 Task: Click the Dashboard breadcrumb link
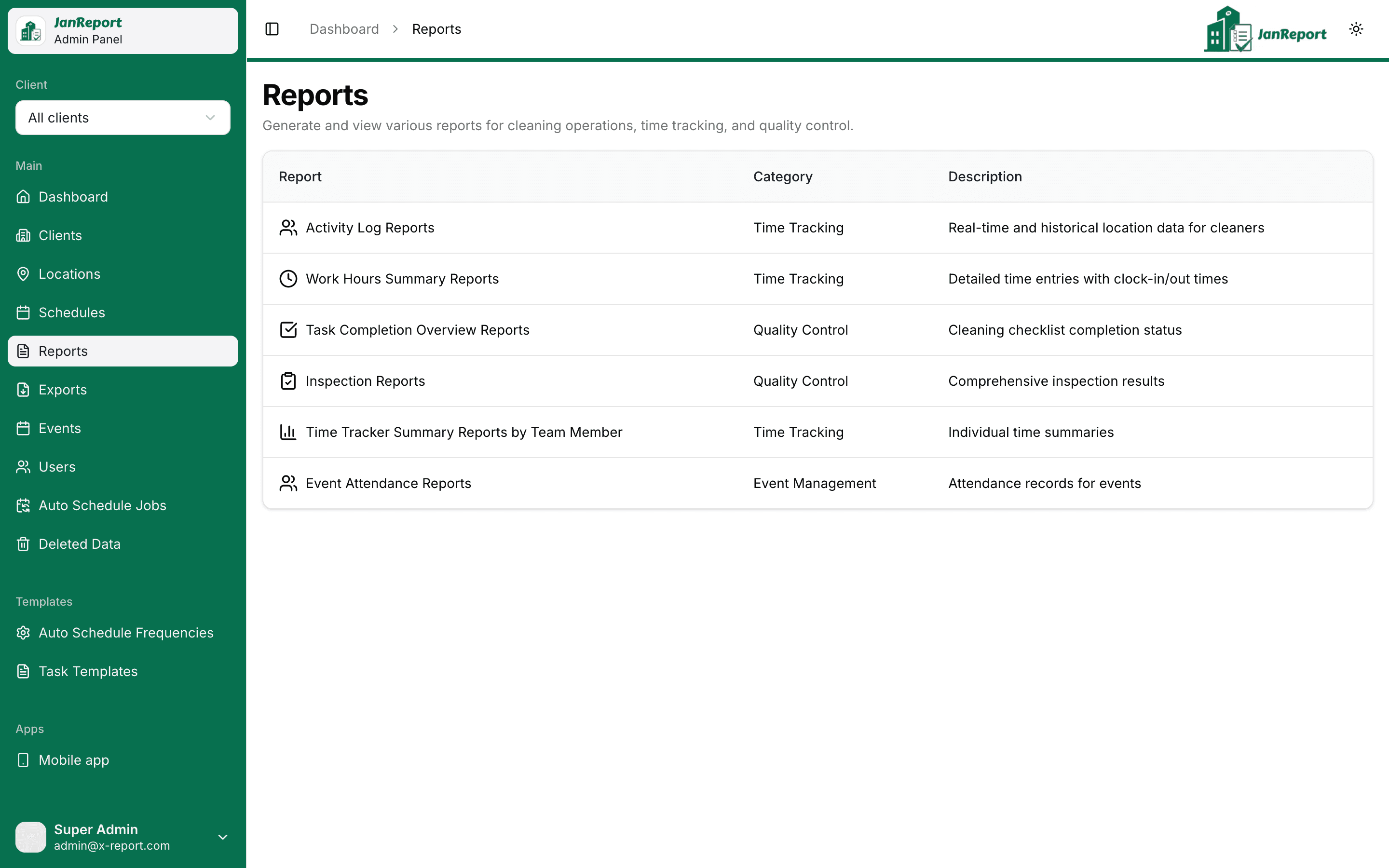click(344, 29)
